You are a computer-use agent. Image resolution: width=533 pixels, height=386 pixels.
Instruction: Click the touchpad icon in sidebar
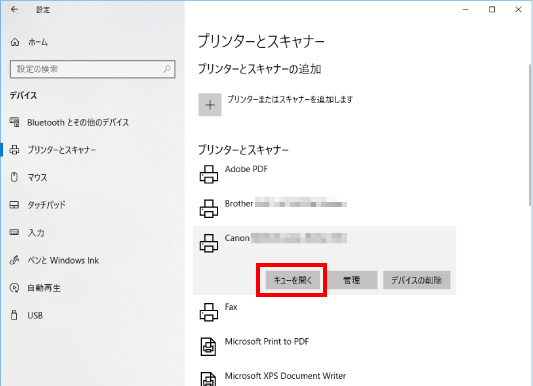pos(14,205)
